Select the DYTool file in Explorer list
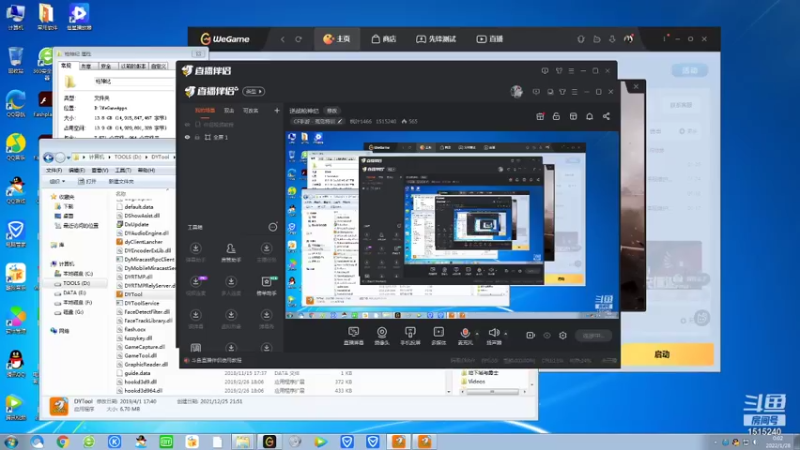The height and width of the screenshot is (450, 800). pyautogui.click(x=130, y=294)
